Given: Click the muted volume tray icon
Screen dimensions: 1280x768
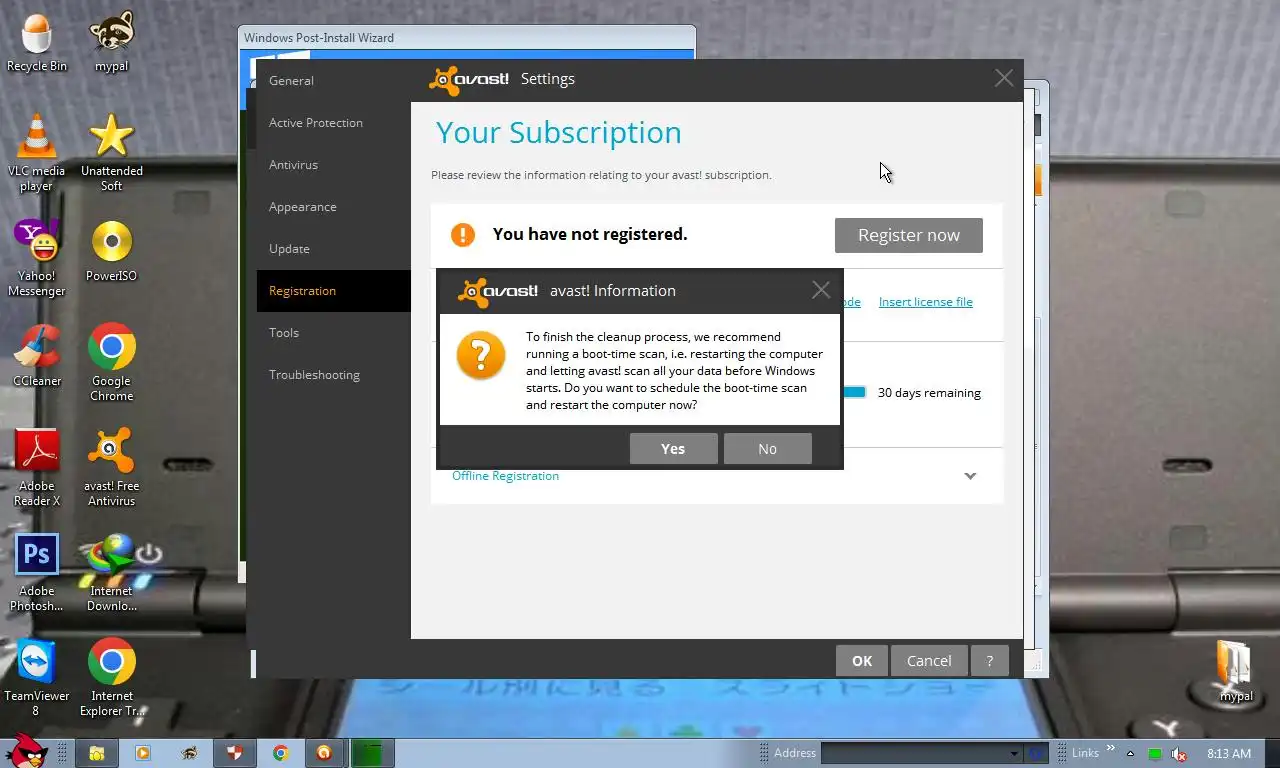Looking at the screenshot, I should 1179,754.
